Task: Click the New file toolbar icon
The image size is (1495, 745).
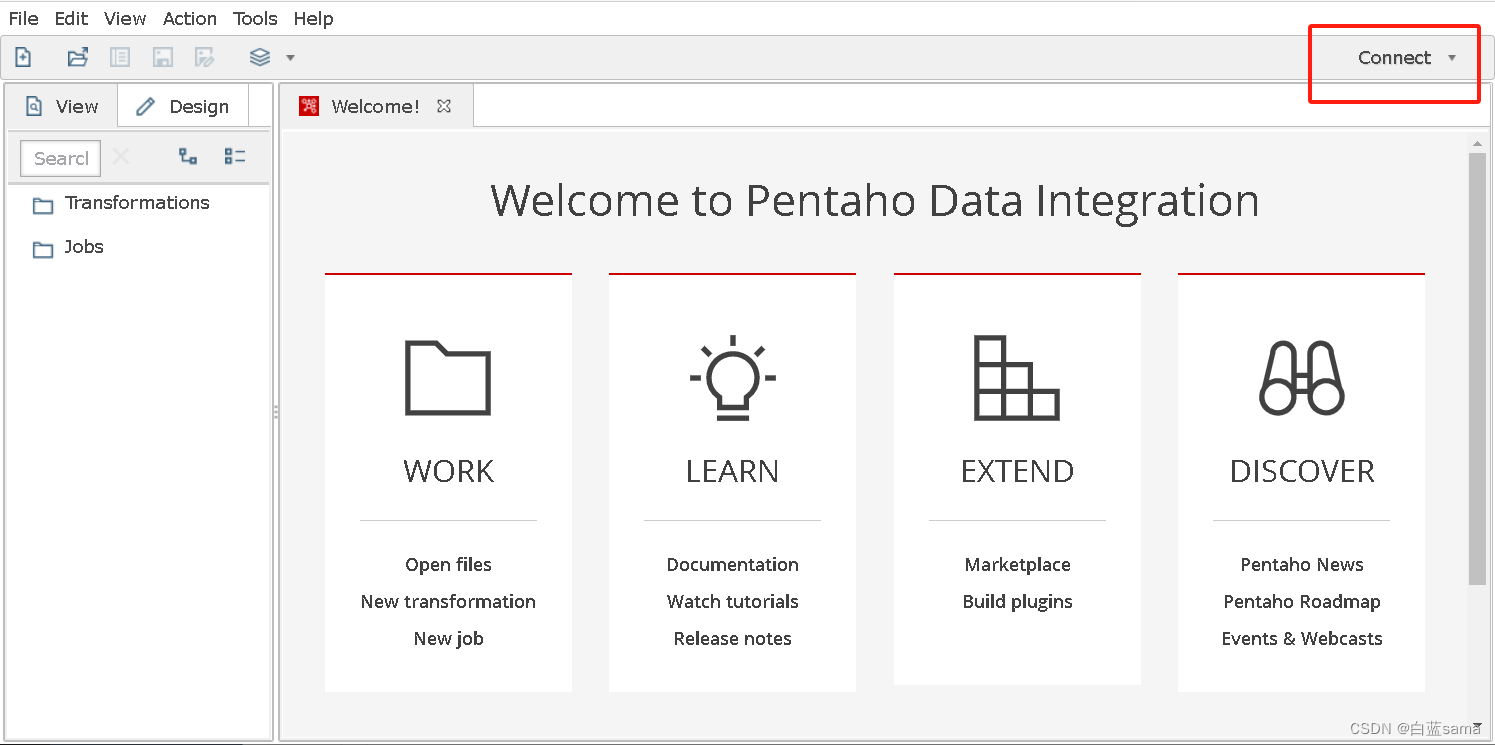Action: [22, 57]
